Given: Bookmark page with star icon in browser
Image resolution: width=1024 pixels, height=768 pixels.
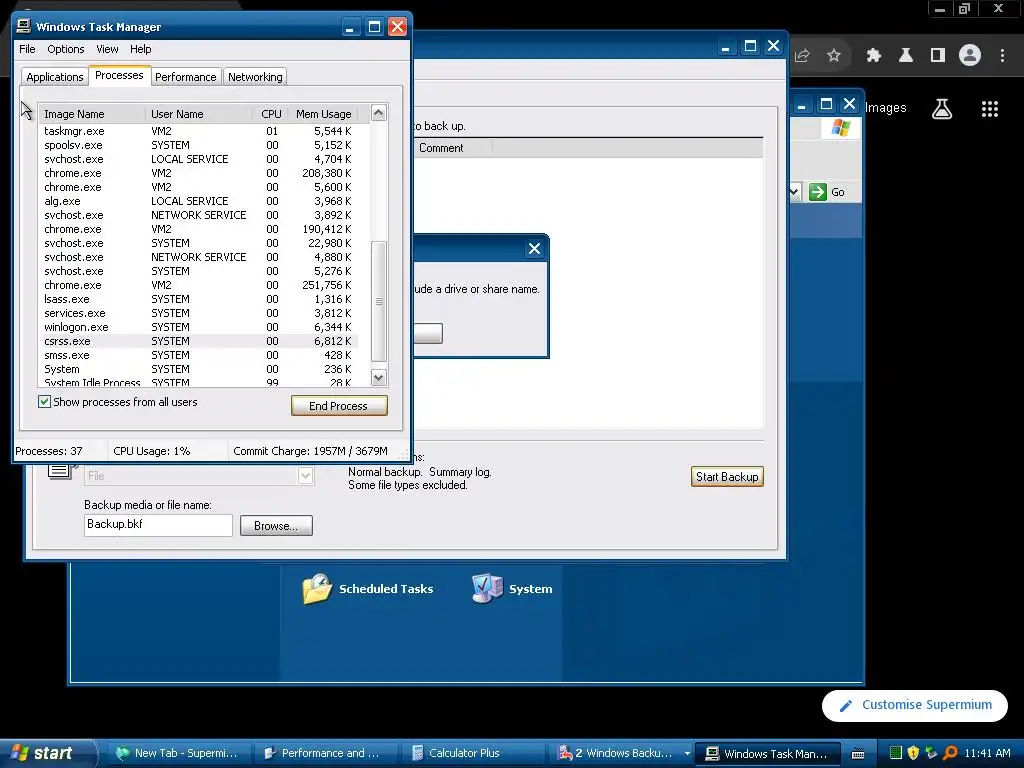Looking at the screenshot, I should click(834, 56).
